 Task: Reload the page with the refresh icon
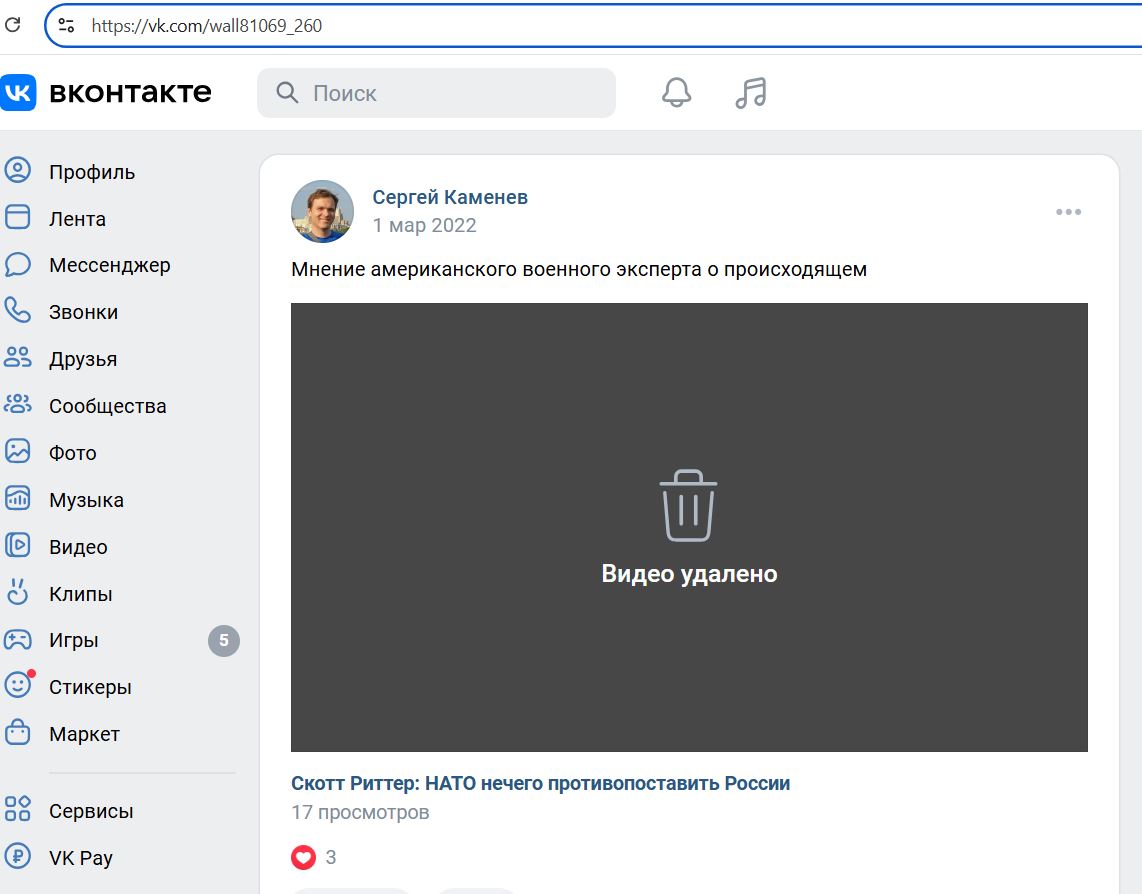12,26
